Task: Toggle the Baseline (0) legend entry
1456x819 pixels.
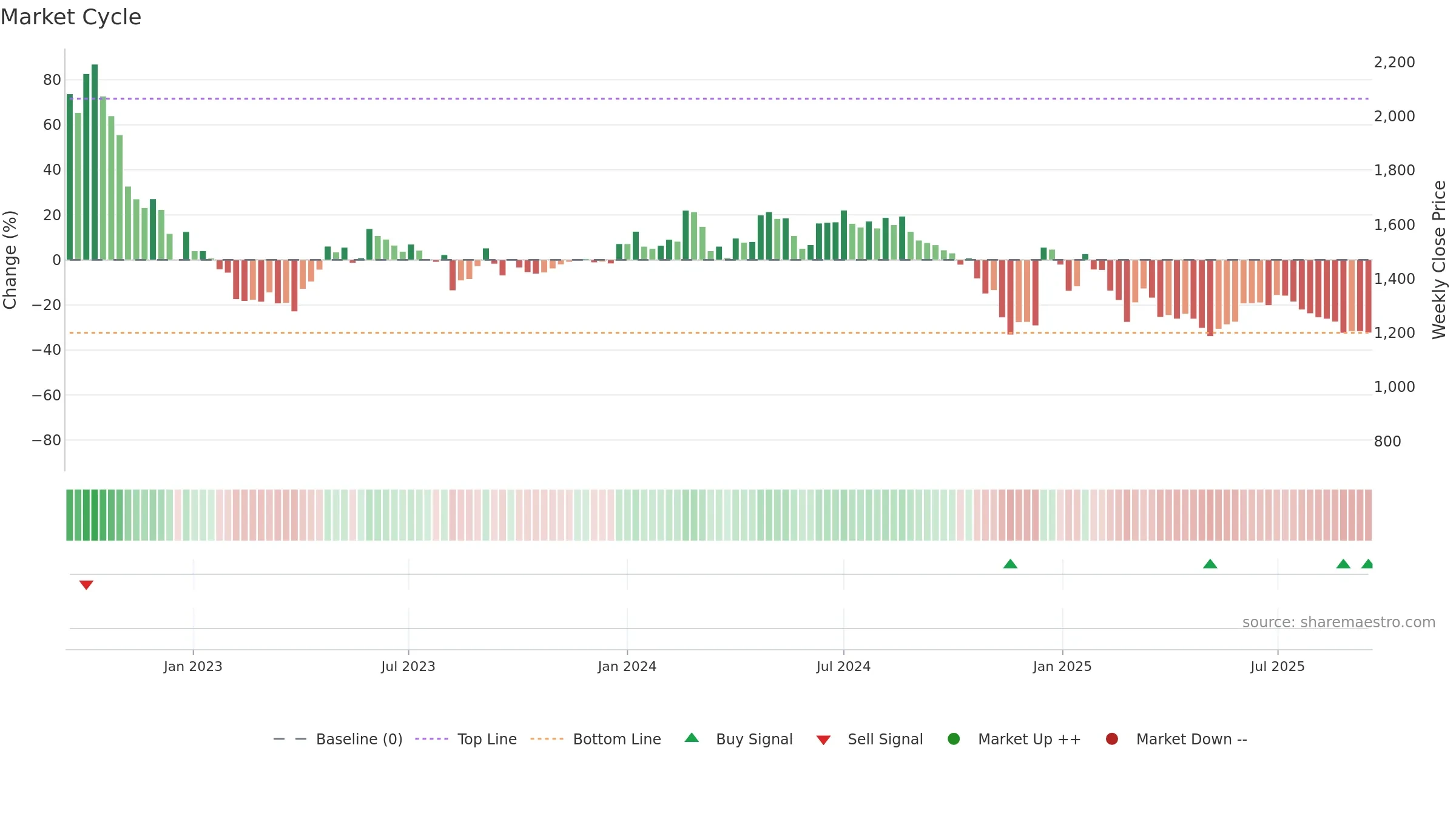Action: (338, 739)
